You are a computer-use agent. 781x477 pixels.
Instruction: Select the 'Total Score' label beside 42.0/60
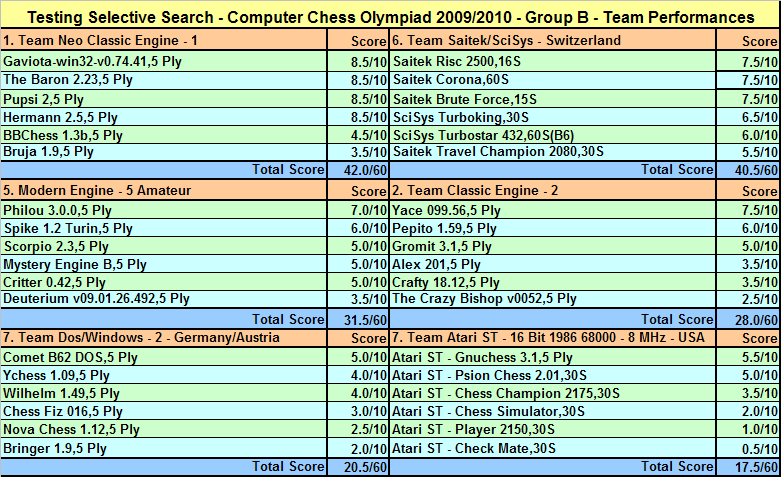288,169
